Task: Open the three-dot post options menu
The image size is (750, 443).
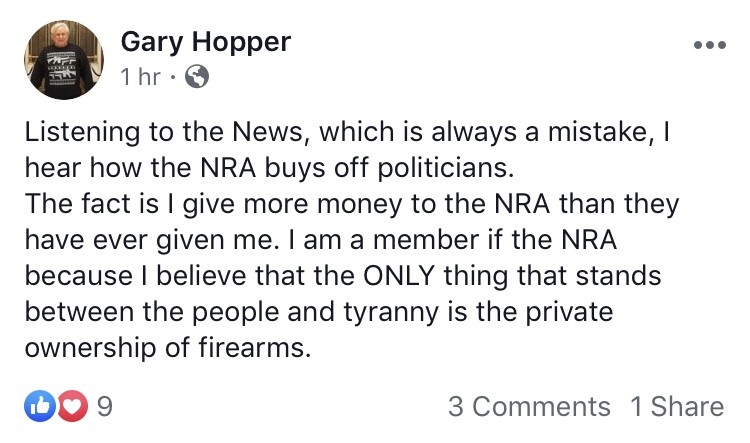Action: [708, 46]
